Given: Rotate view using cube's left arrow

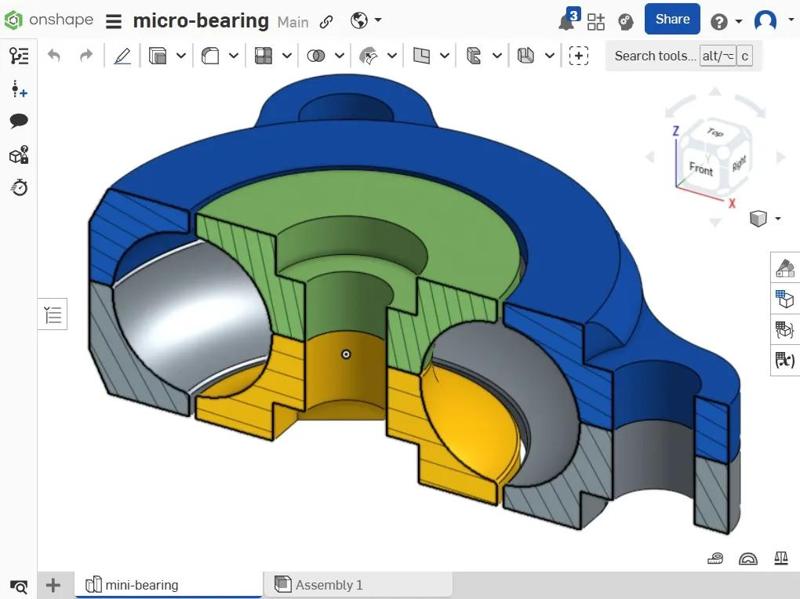Looking at the screenshot, I should point(650,157).
